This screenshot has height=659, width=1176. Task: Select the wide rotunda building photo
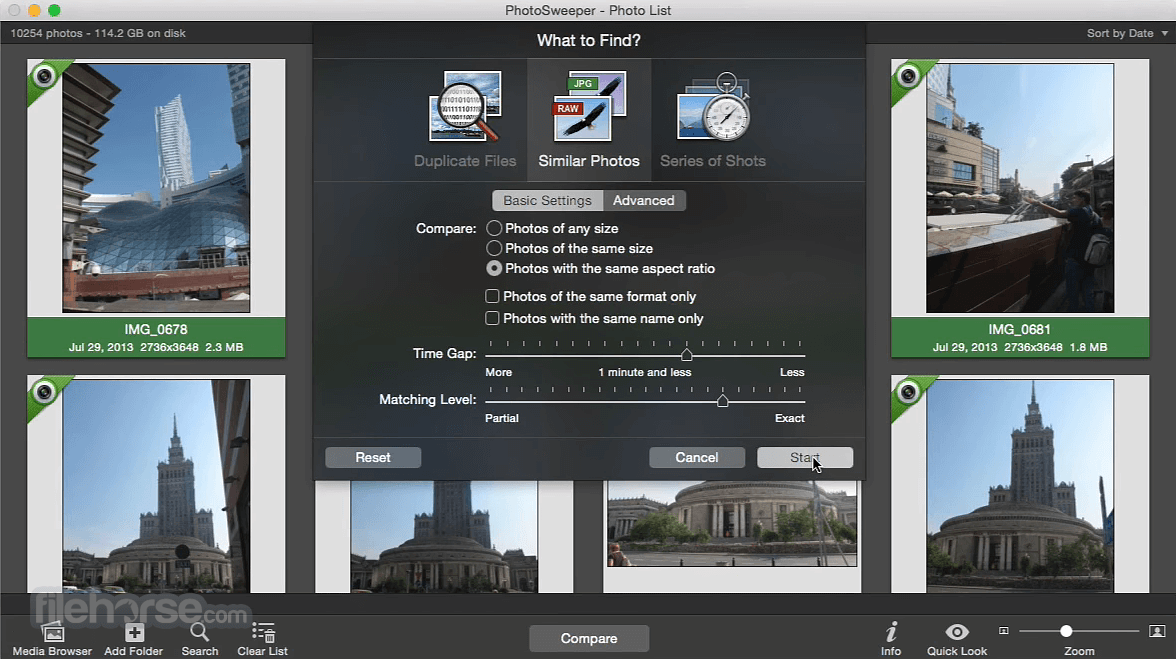732,524
